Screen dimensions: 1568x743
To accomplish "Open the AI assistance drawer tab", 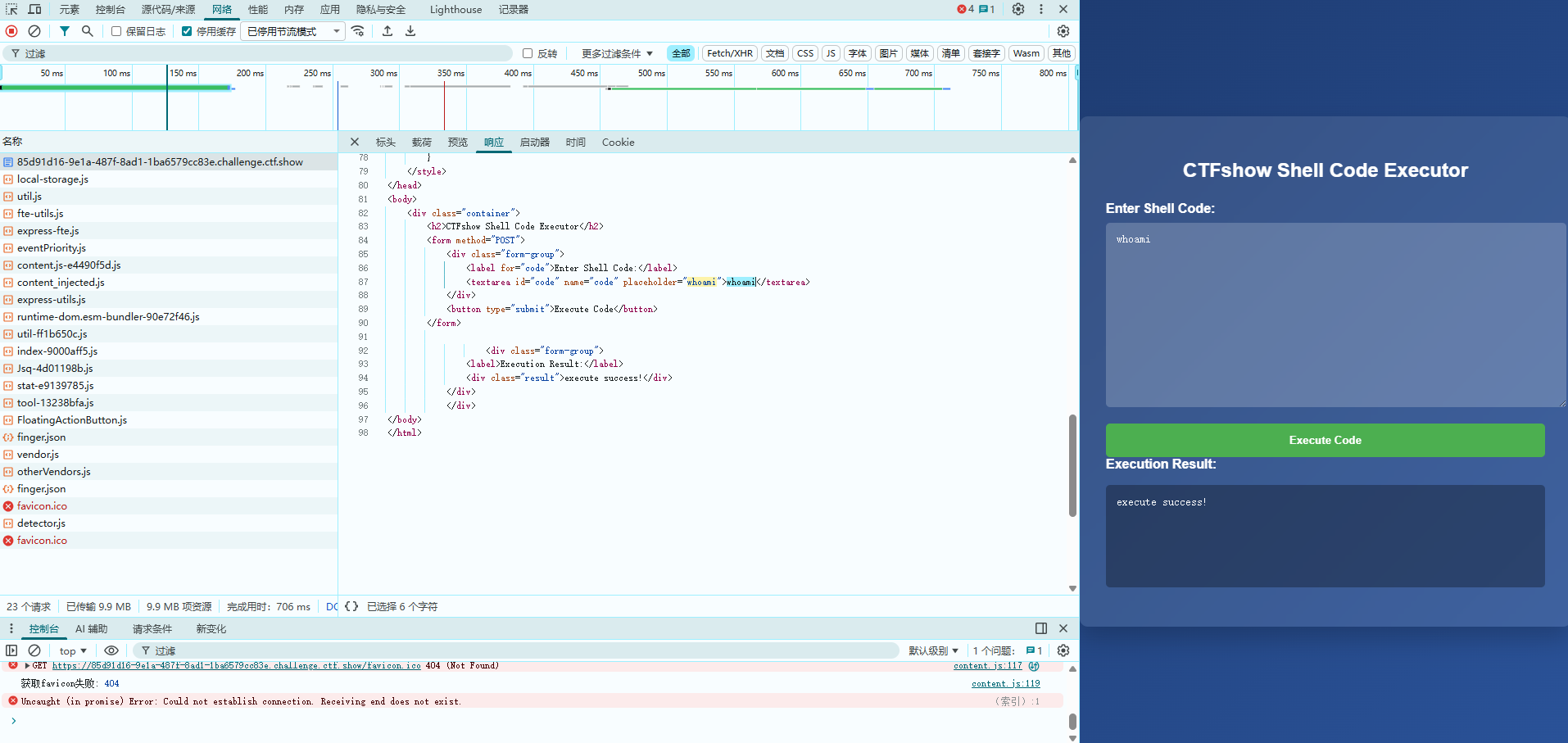I will click(x=91, y=628).
